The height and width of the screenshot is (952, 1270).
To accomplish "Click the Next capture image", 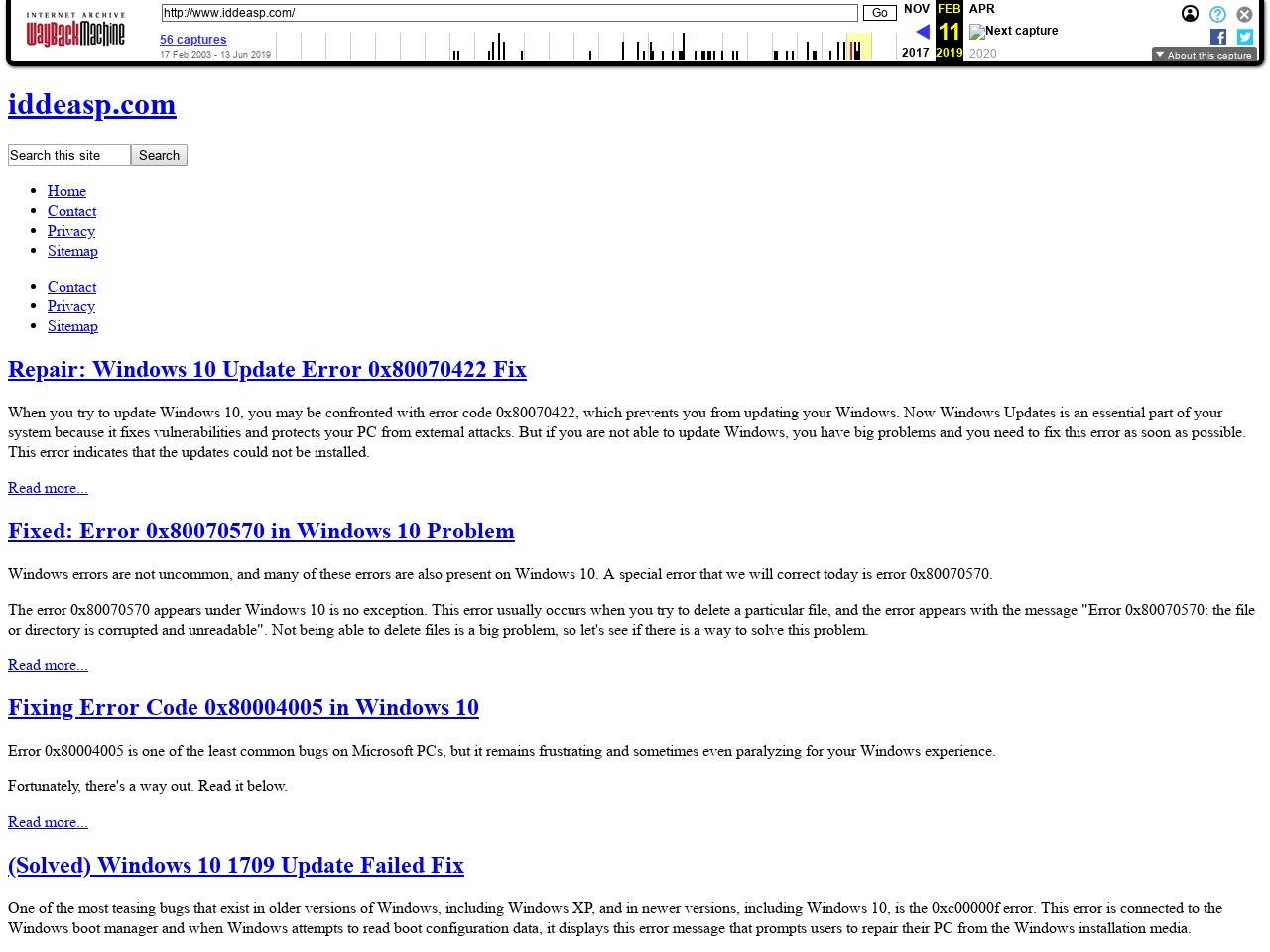I will click(x=1013, y=31).
